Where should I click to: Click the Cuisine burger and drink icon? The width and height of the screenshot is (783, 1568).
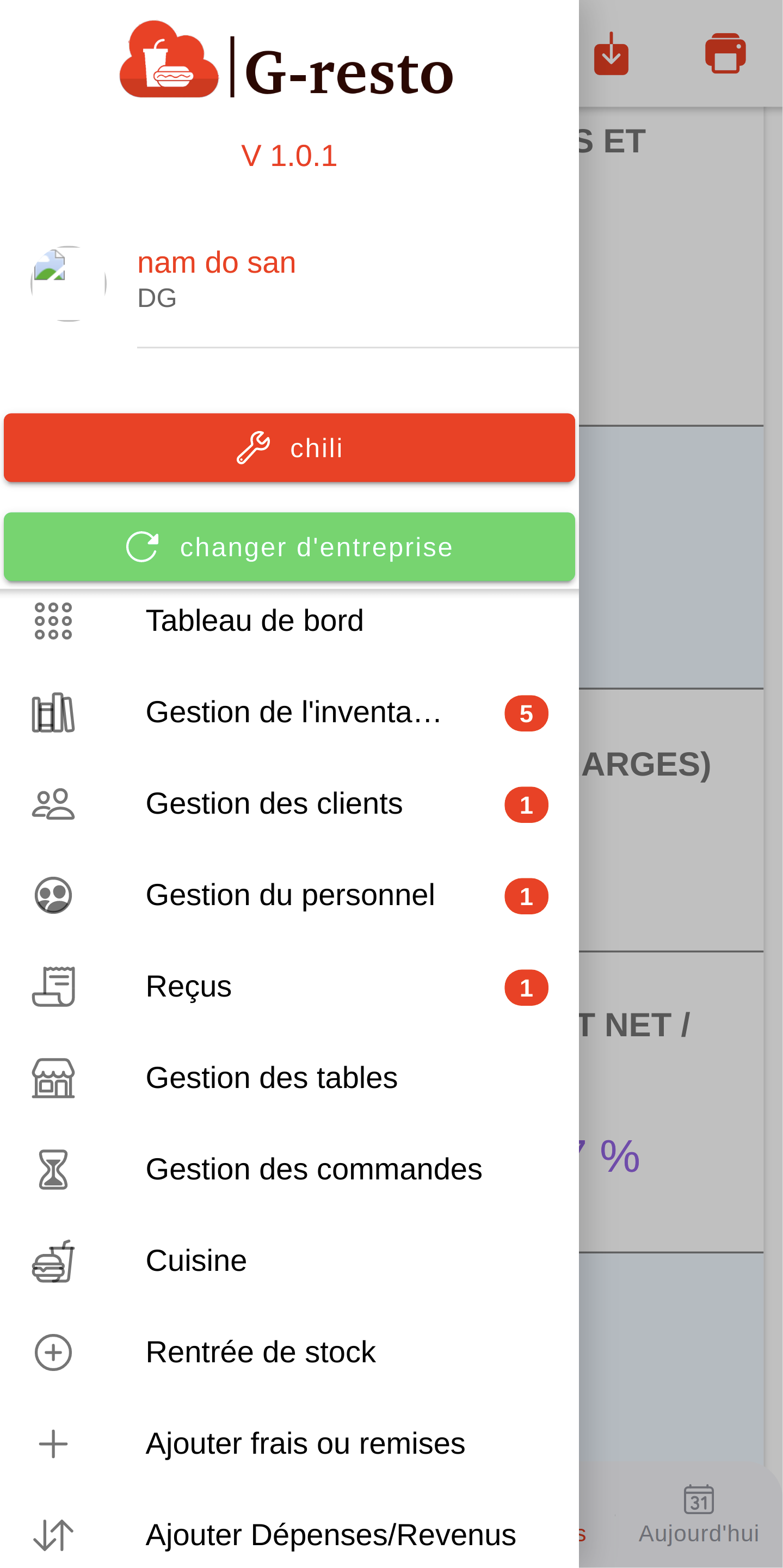pos(53,1261)
